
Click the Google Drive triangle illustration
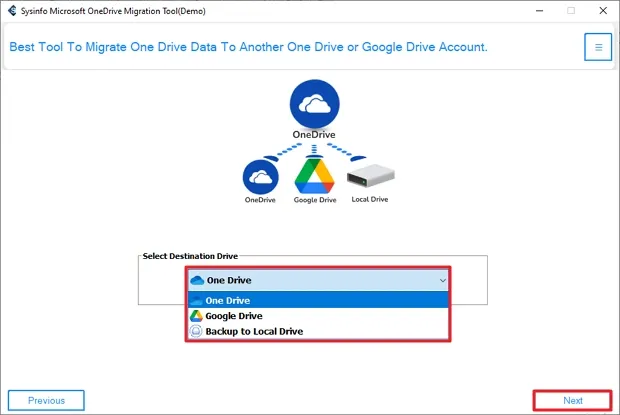(314, 176)
